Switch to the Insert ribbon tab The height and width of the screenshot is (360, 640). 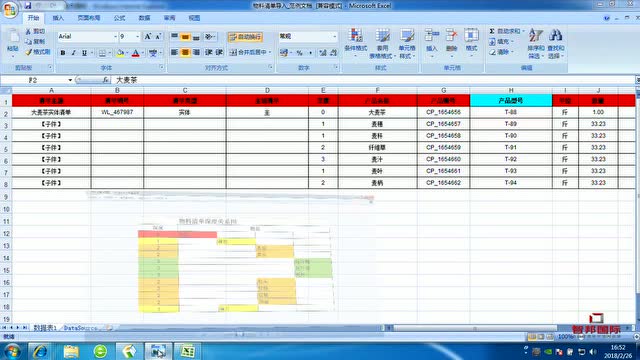pyautogui.click(x=58, y=18)
